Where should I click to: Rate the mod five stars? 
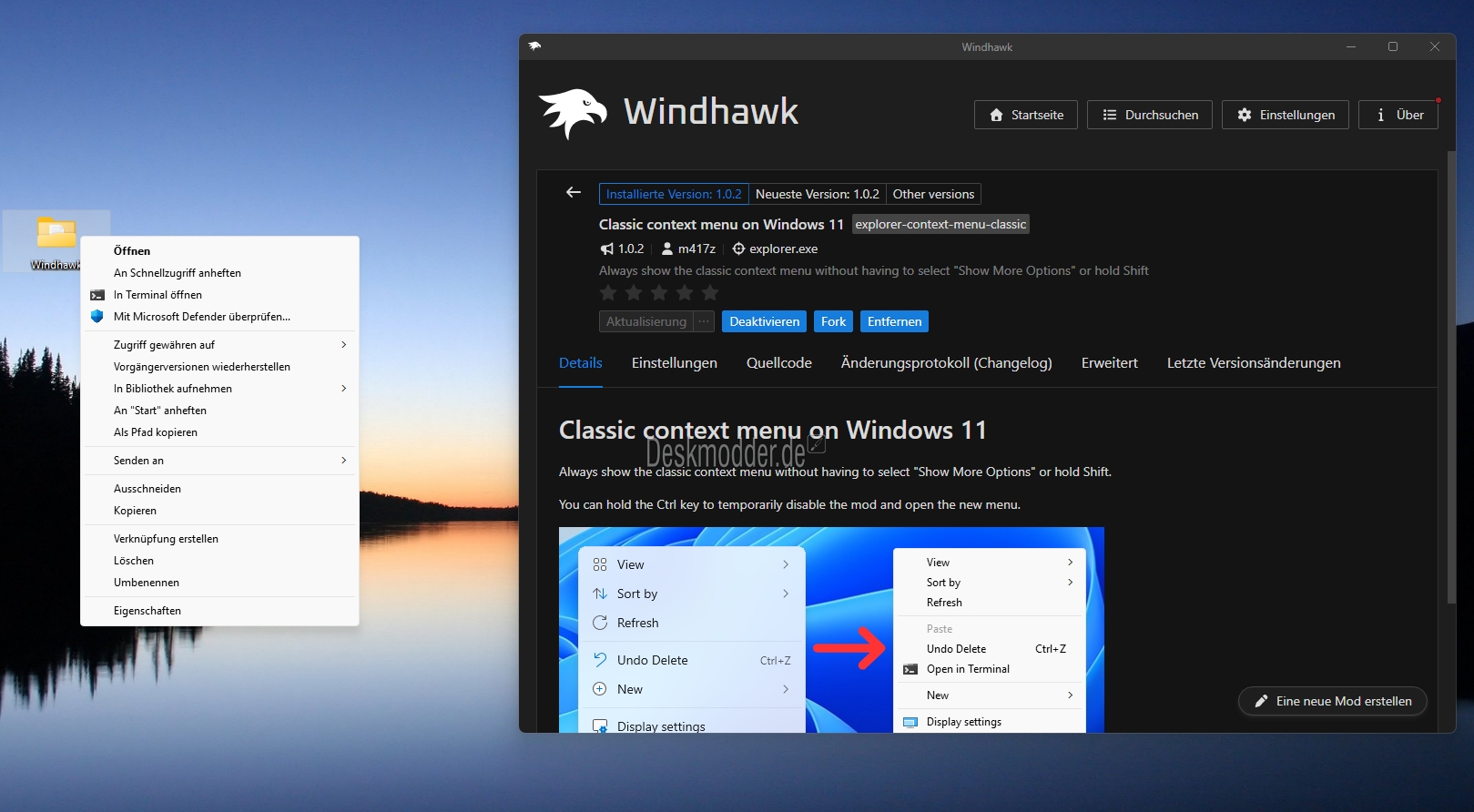point(710,292)
